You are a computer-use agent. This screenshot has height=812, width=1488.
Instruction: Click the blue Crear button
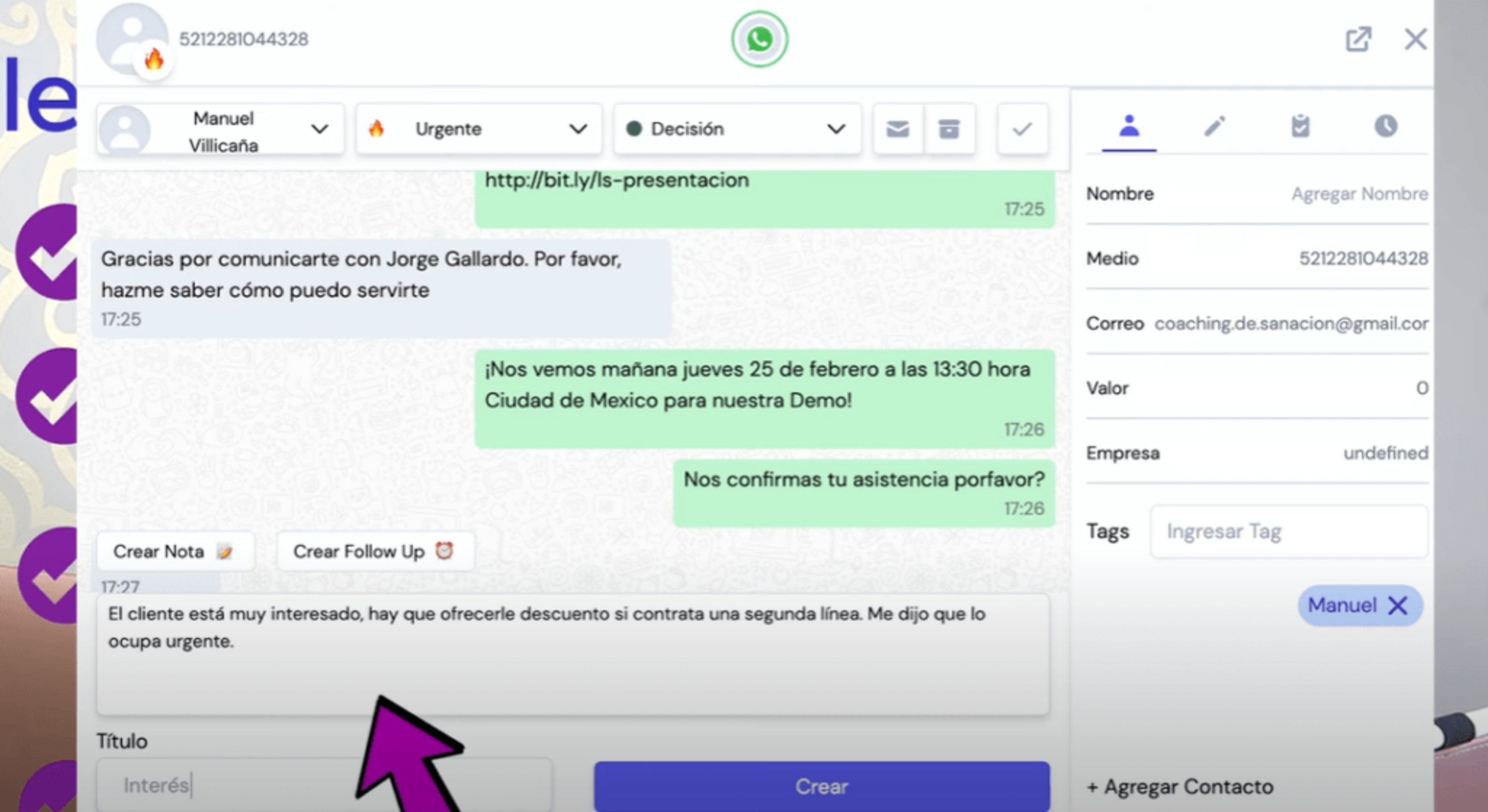(821, 786)
